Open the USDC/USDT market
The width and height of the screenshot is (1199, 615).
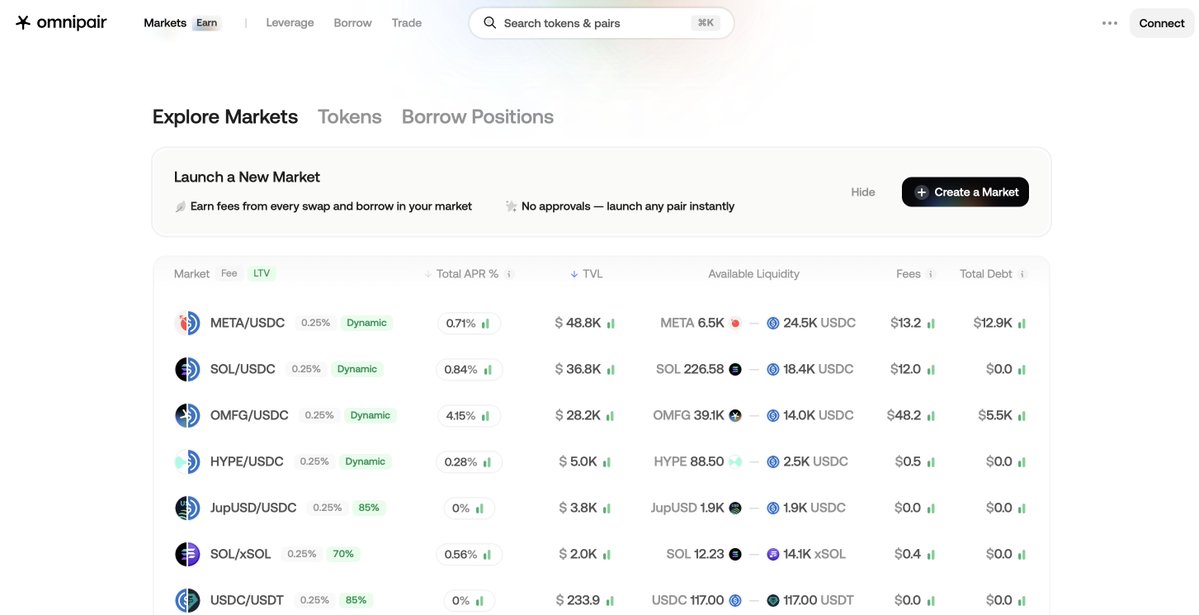tap(247, 600)
